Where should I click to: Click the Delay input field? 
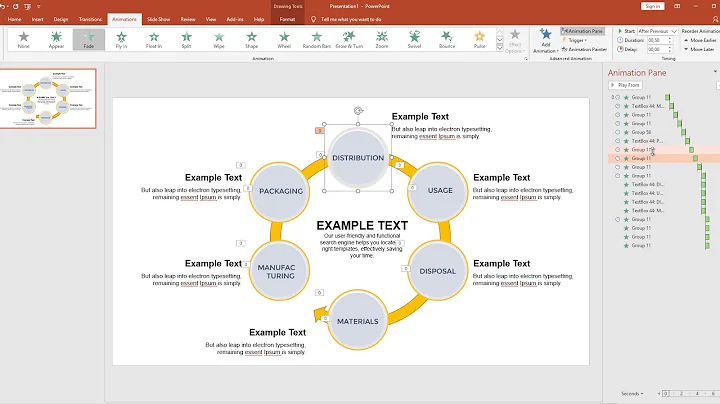[x=657, y=49]
